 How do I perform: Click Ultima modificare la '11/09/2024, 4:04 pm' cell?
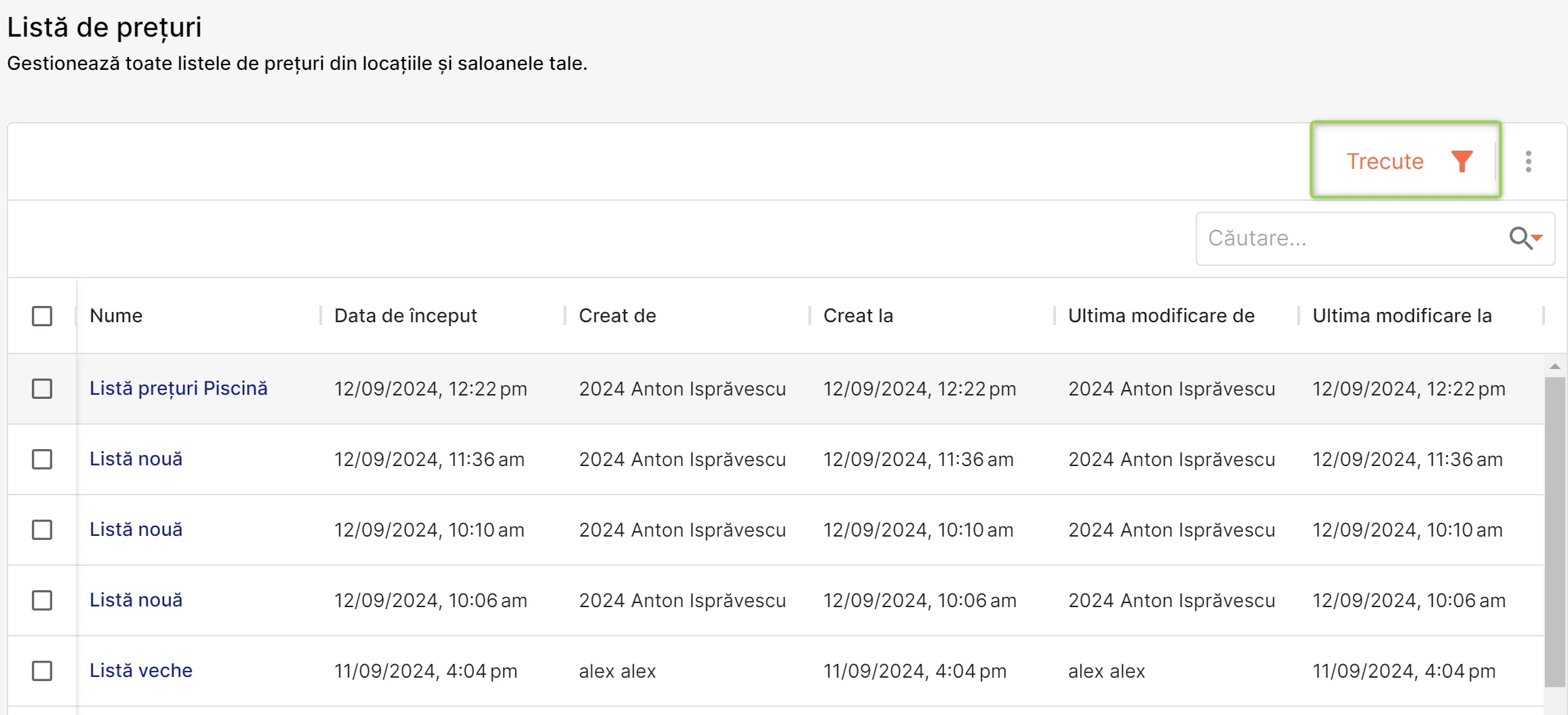pyautogui.click(x=1404, y=672)
